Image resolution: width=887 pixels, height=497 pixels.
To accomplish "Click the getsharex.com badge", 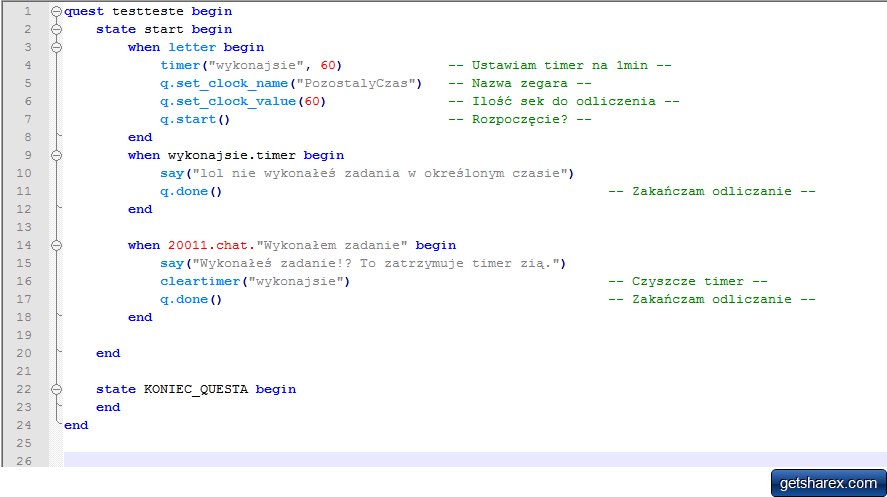I will coord(828,483).
